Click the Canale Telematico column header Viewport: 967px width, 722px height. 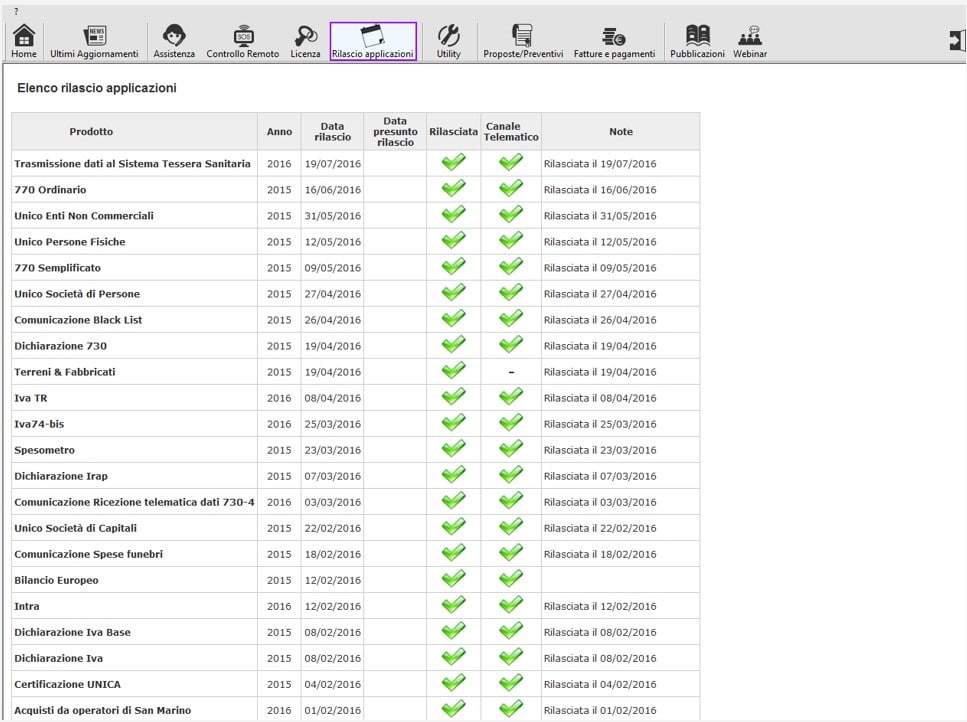(511, 131)
